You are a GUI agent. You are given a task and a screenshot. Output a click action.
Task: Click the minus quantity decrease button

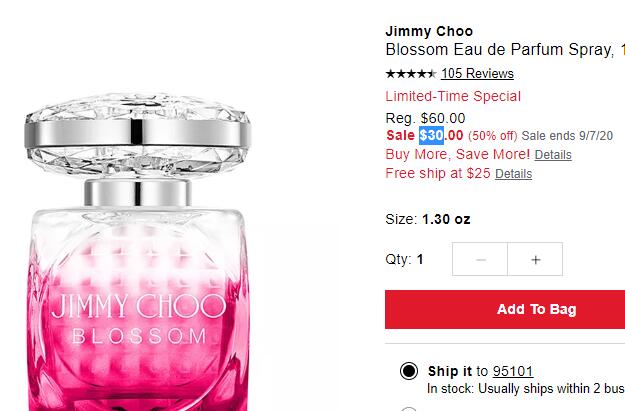[x=480, y=259]
